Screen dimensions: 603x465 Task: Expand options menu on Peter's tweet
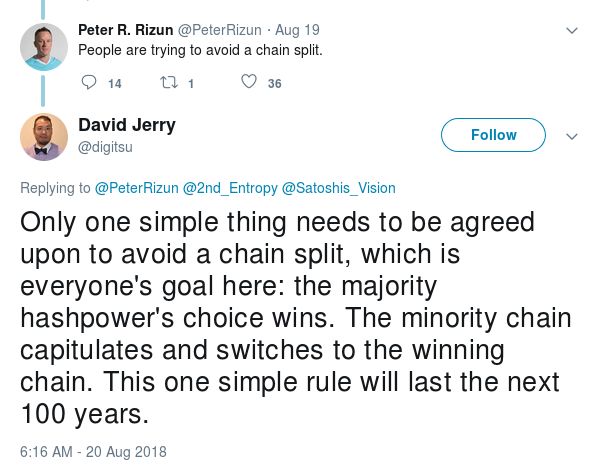pos(573,31)
